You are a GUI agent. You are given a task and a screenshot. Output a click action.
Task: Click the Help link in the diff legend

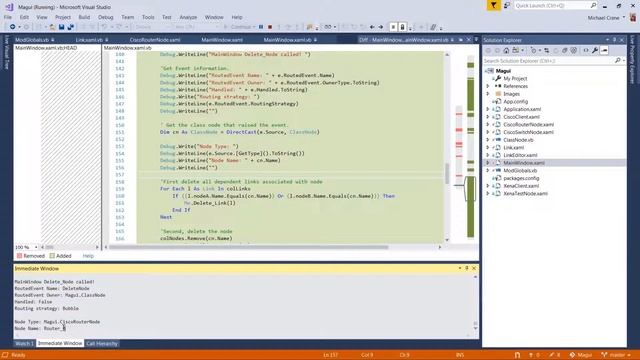point(88,256)
